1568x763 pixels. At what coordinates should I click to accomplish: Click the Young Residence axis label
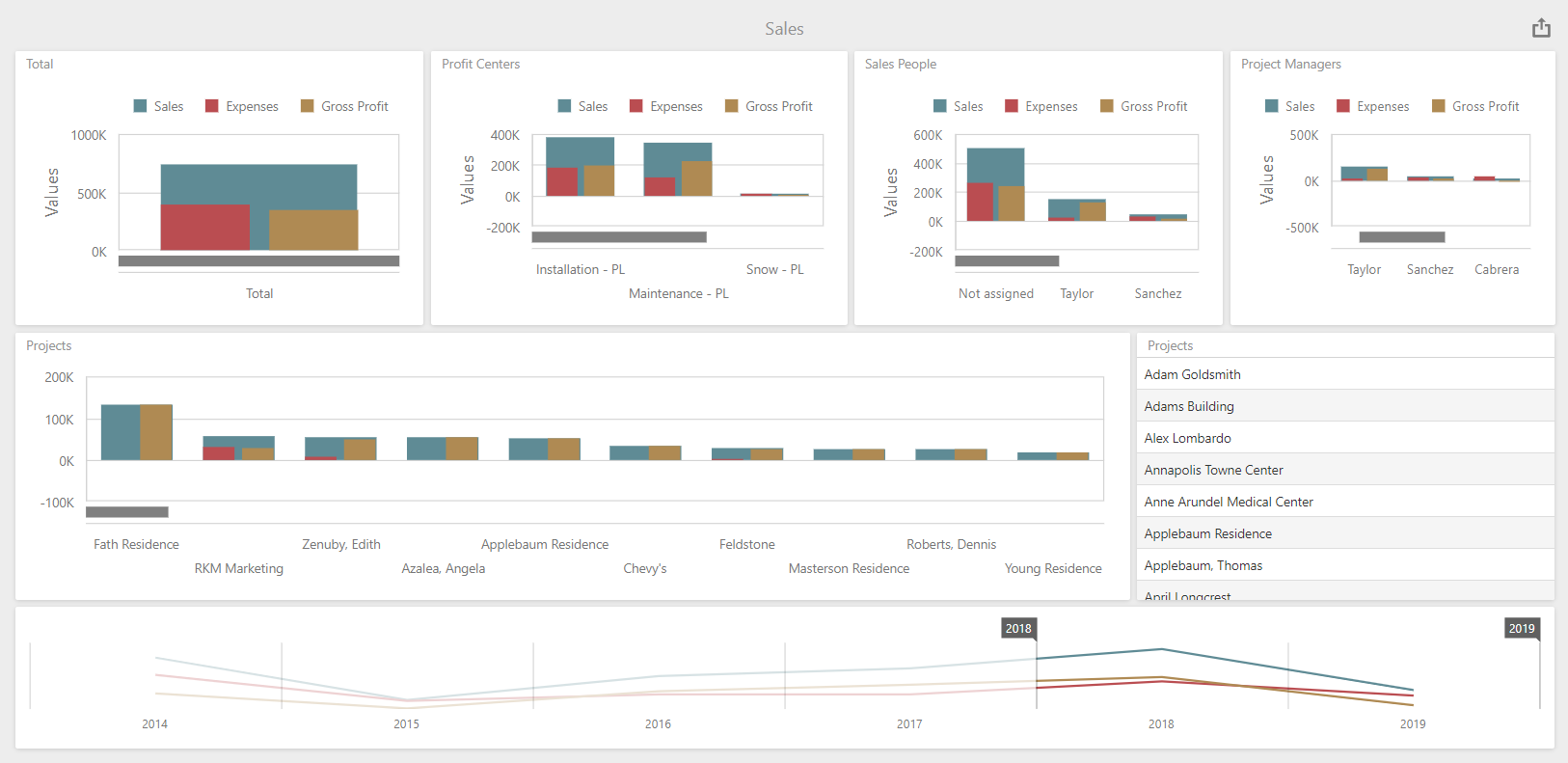point(1053,568)
